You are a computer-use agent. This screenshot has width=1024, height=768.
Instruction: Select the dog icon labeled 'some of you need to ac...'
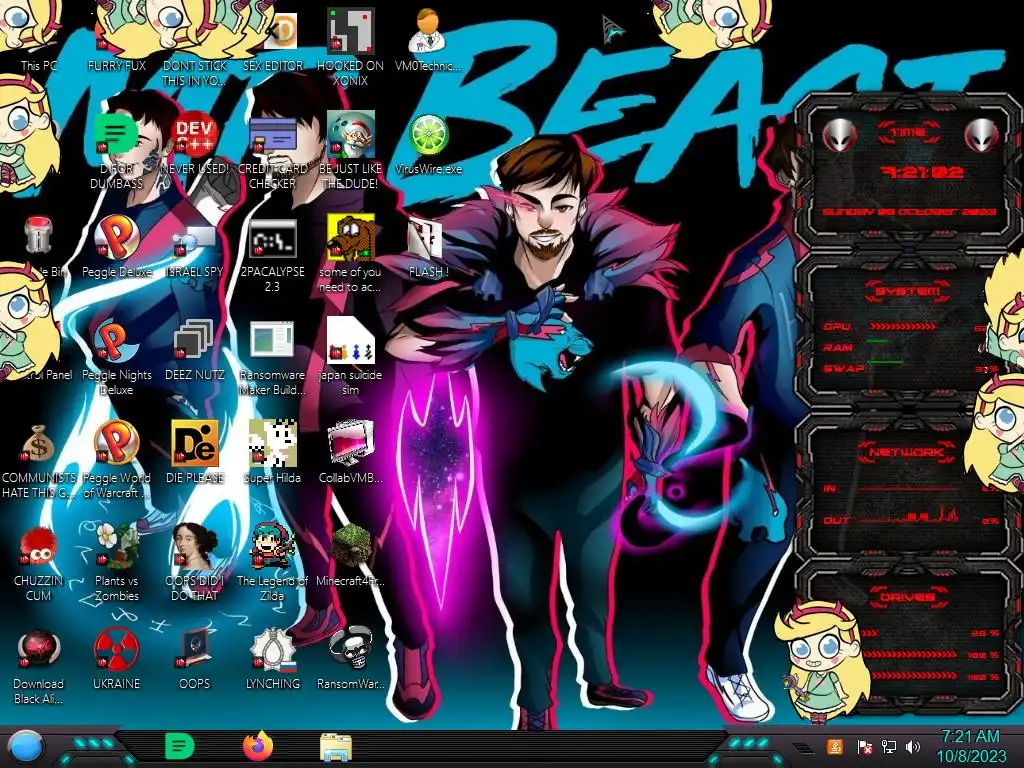[x=350, y=236]
